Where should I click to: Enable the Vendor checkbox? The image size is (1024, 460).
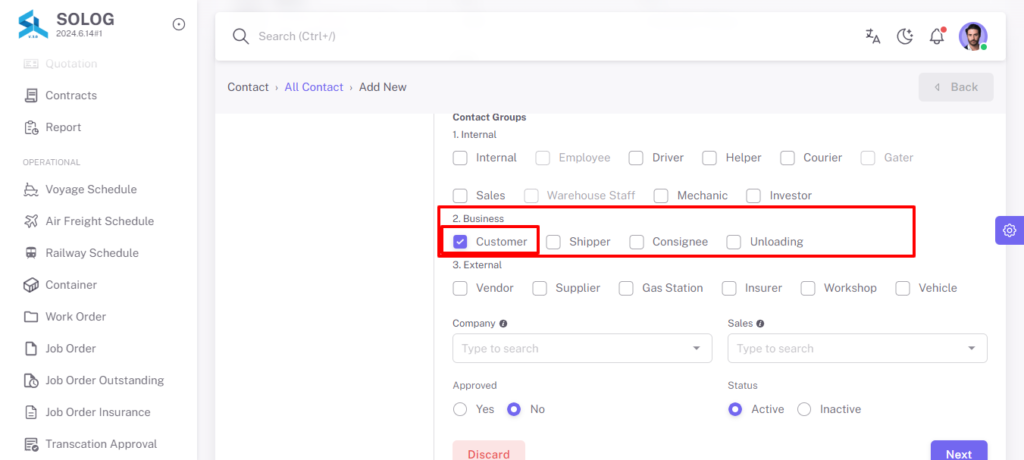click(x=460, y=288)
